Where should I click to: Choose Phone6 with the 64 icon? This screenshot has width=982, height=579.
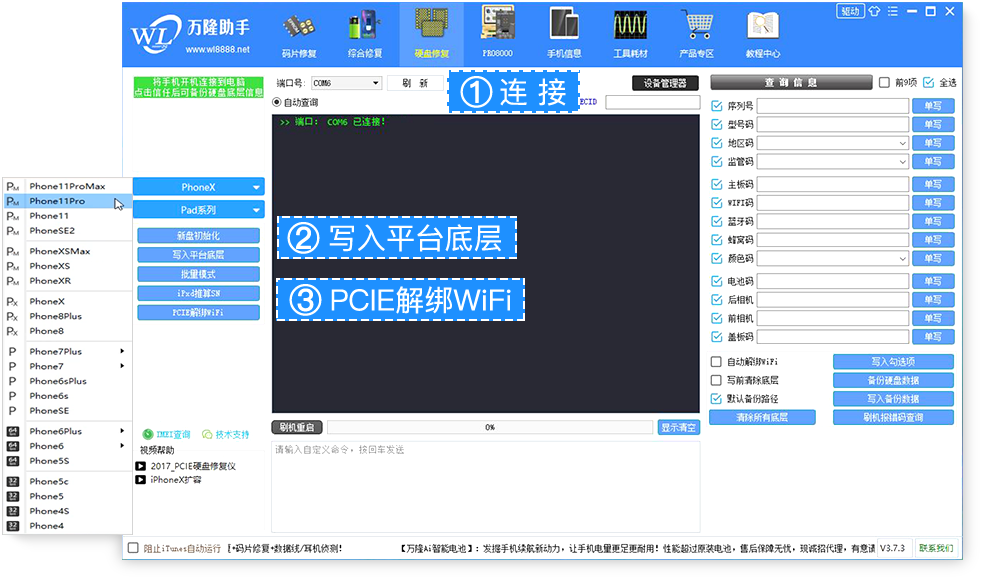pos(68,446)
